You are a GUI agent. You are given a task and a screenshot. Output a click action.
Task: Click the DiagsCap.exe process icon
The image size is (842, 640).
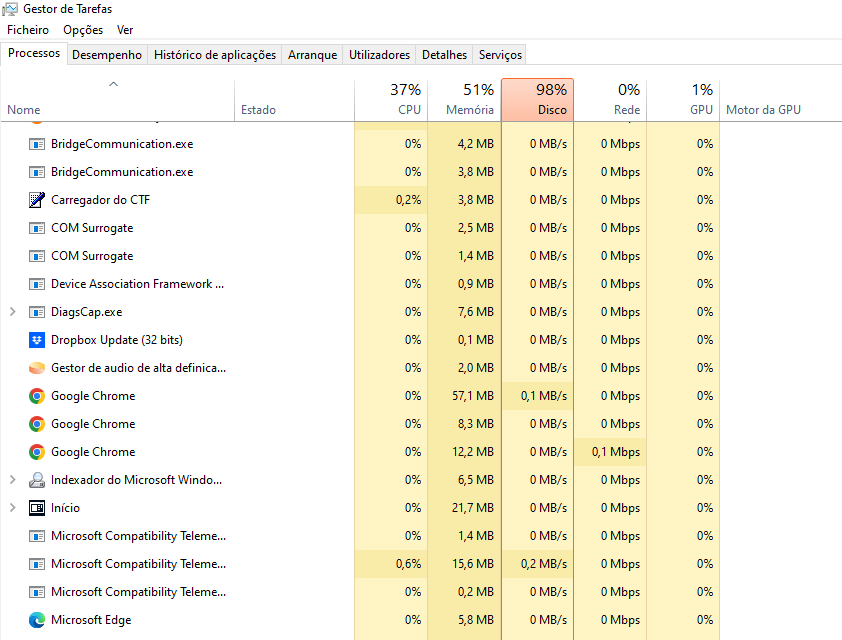tap(37, 312)
